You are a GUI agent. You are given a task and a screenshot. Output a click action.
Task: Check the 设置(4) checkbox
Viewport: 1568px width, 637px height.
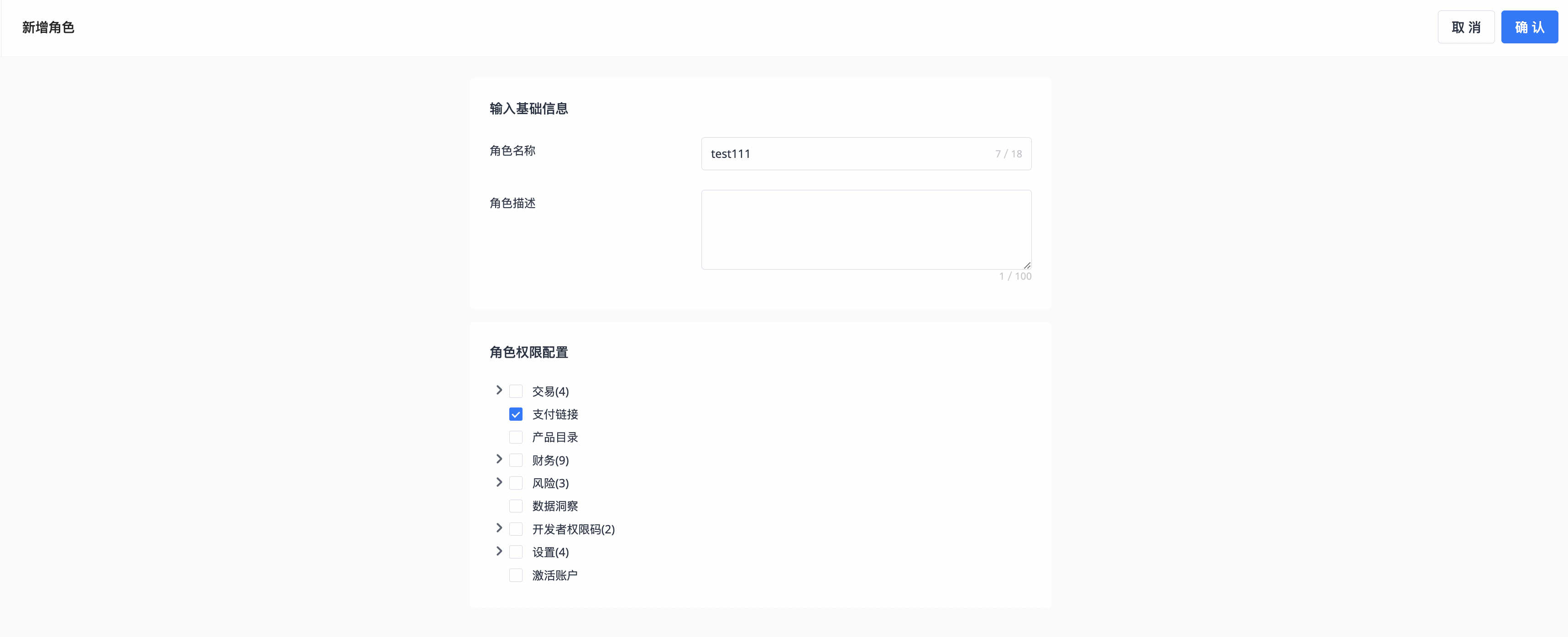pyautogui.click(x=516, y=552)
